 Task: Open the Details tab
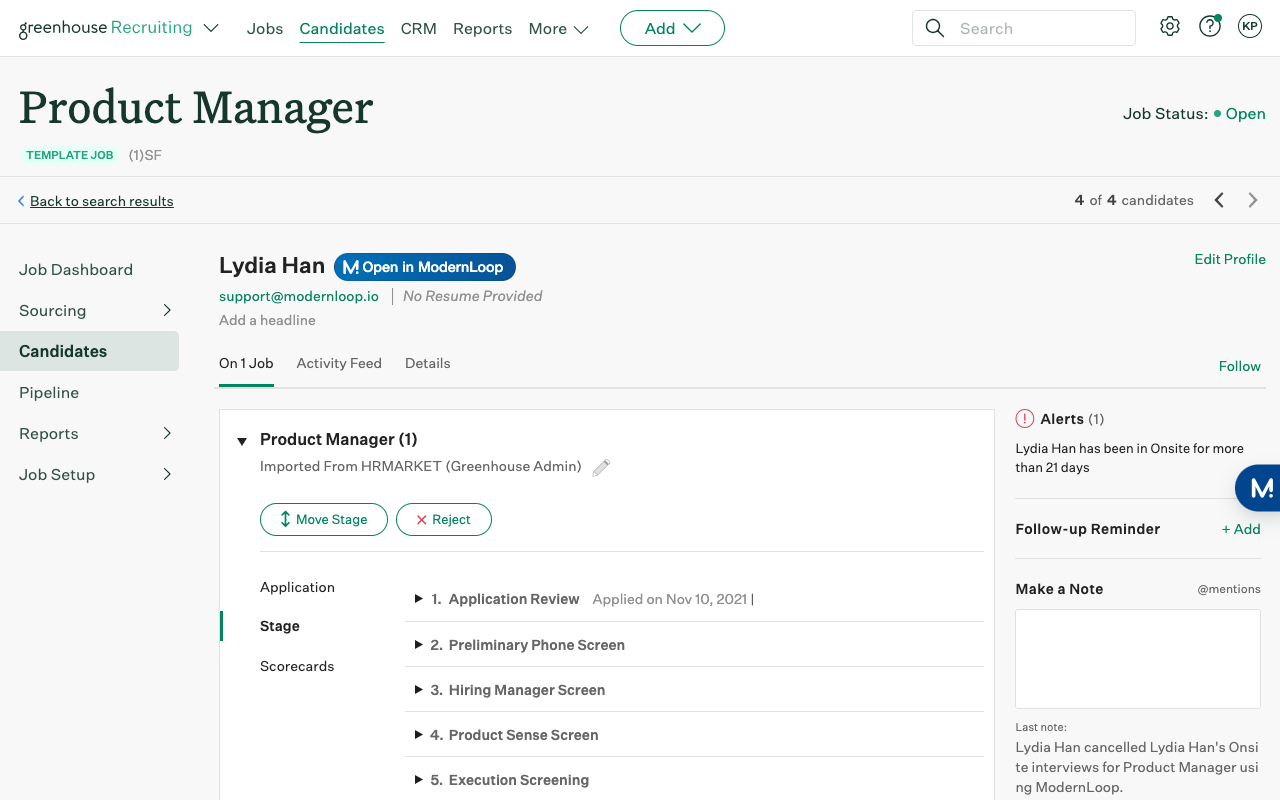[x=427, y=363]
